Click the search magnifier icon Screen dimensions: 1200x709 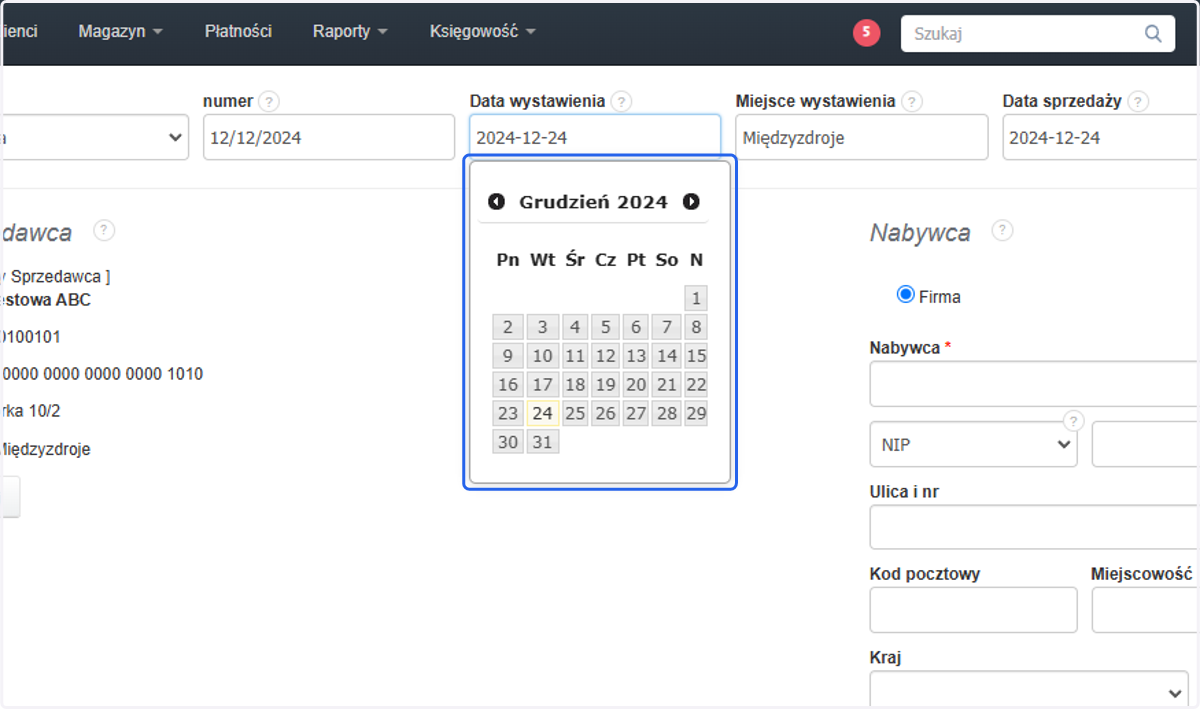(x=1153, y=33)
